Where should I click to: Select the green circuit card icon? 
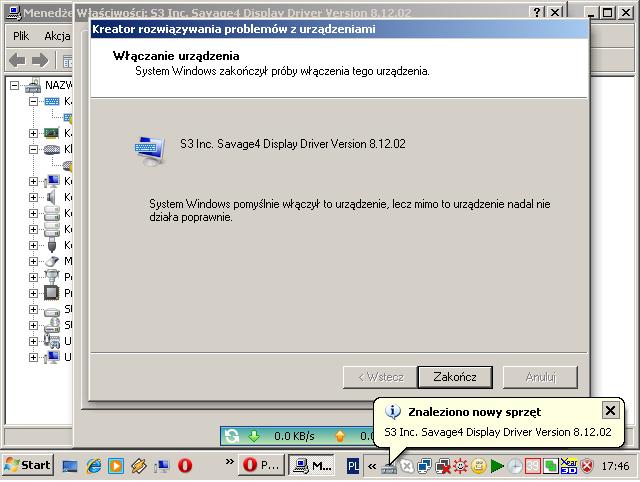pos(52,133)
